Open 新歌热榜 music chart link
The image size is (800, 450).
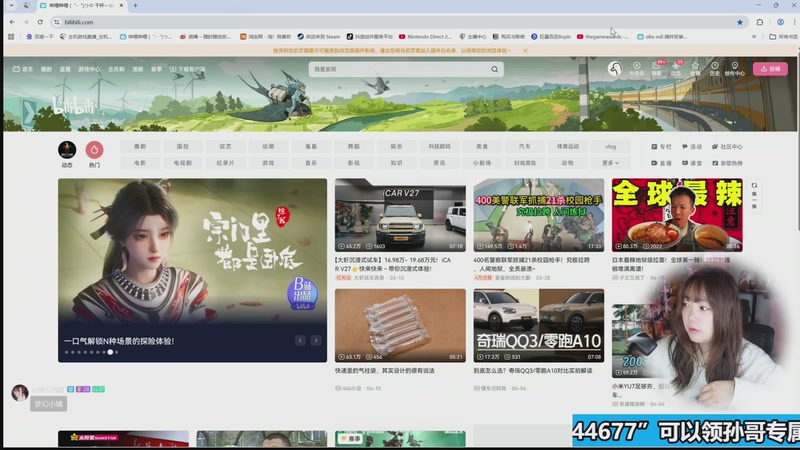click(x=728, y=163)
